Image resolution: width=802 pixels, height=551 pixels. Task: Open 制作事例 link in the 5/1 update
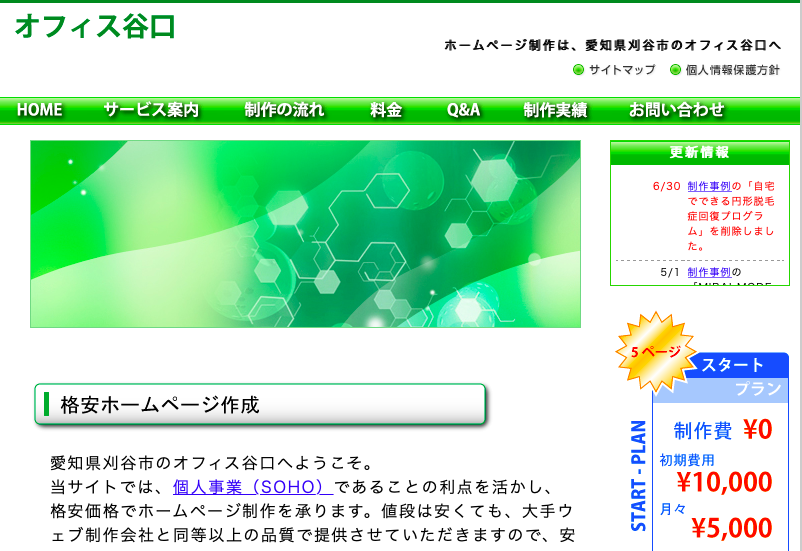709,272
